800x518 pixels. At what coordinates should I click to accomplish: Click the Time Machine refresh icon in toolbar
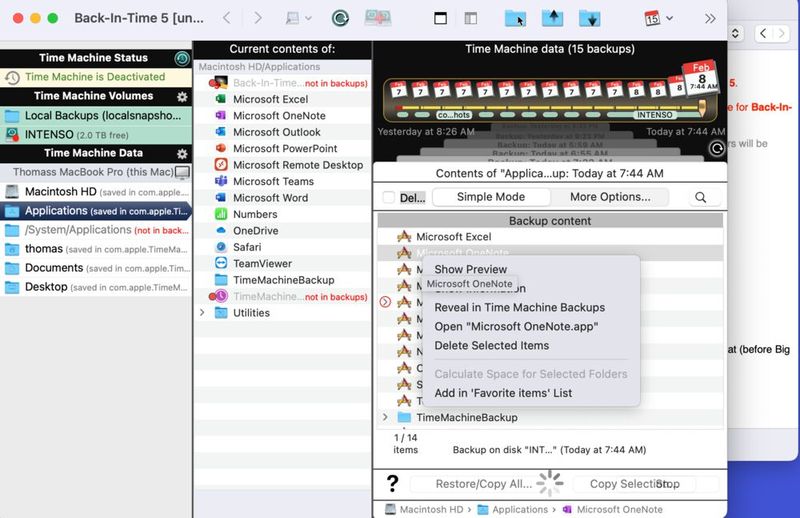click(x=340, y=18)
